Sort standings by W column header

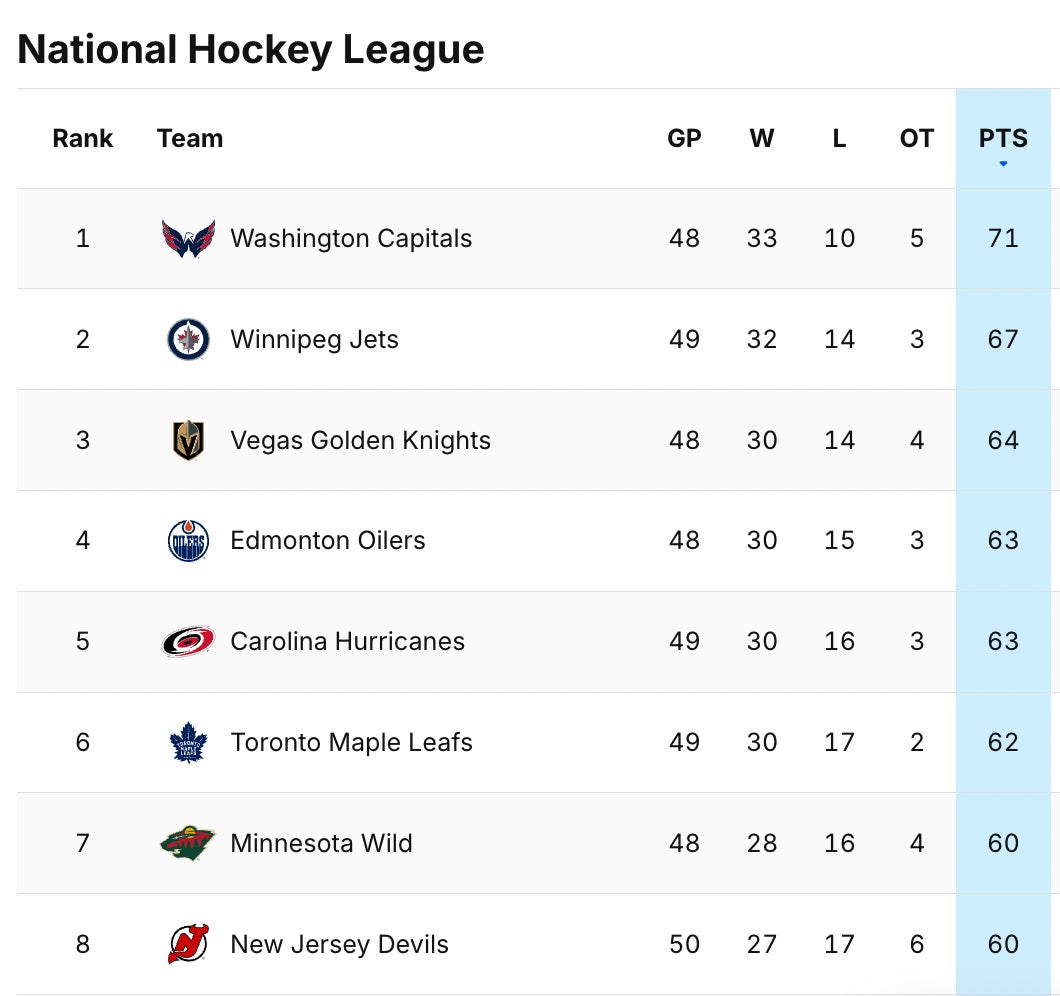pyautogui.click(x=762, y=139)
